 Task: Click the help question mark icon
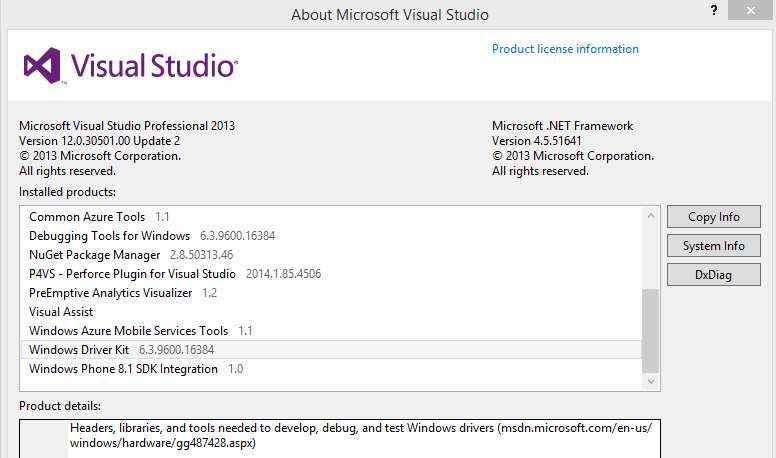tap(714, 10)
